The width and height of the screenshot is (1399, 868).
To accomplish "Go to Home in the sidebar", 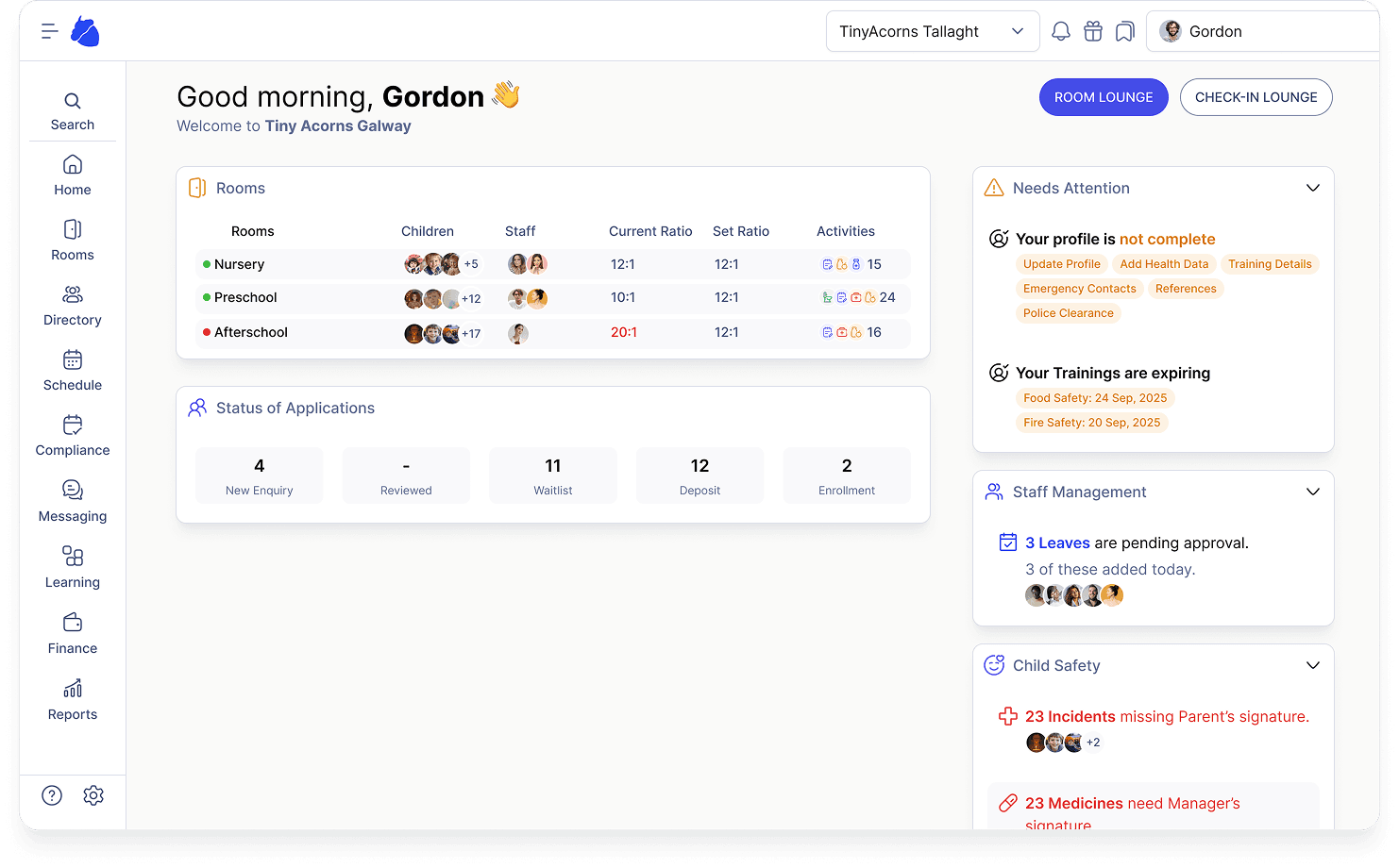I will pyautogui.click(x=73, y=176).
